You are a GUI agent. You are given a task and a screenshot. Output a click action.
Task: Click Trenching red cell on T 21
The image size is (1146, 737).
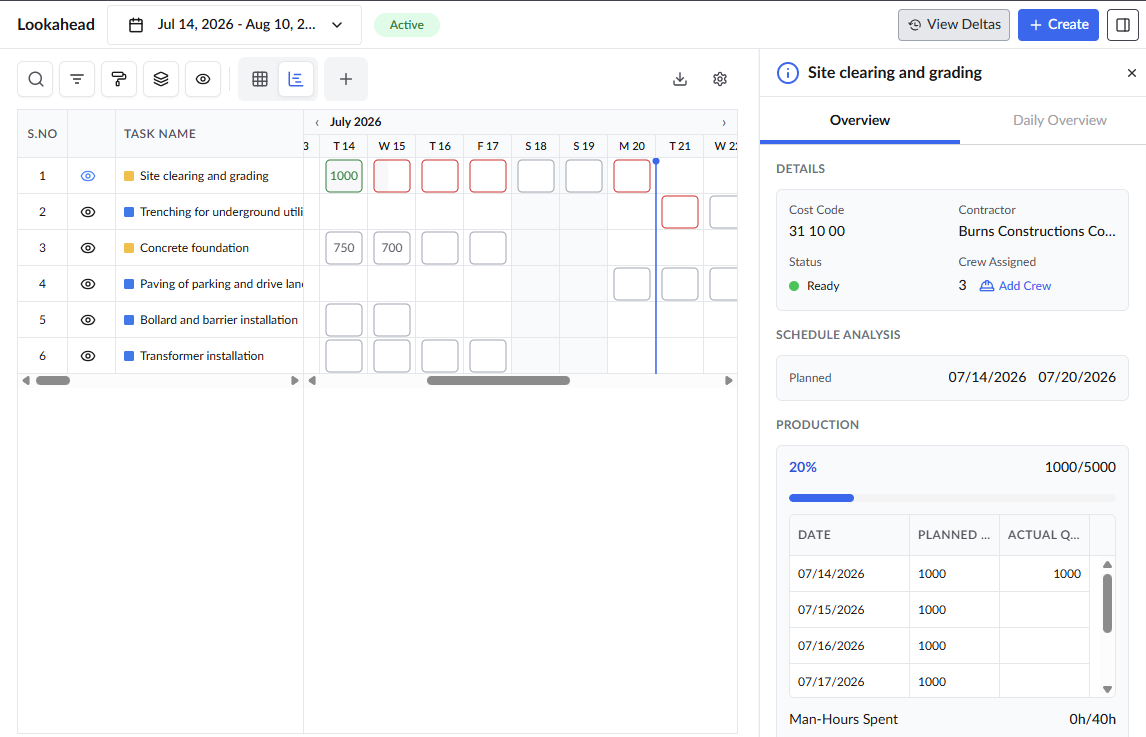(x=680, y=212)
